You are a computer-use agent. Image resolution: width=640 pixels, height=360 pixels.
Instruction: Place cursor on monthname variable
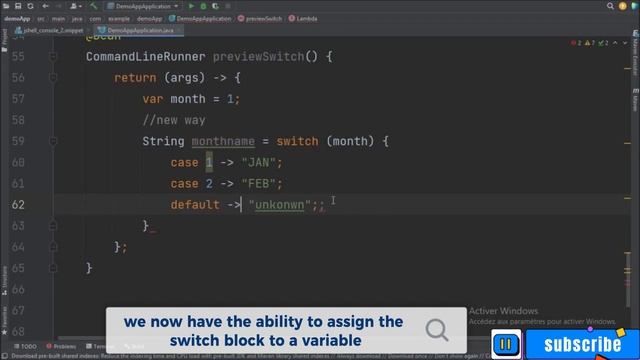pyautogui.click(x=223, y=142)
